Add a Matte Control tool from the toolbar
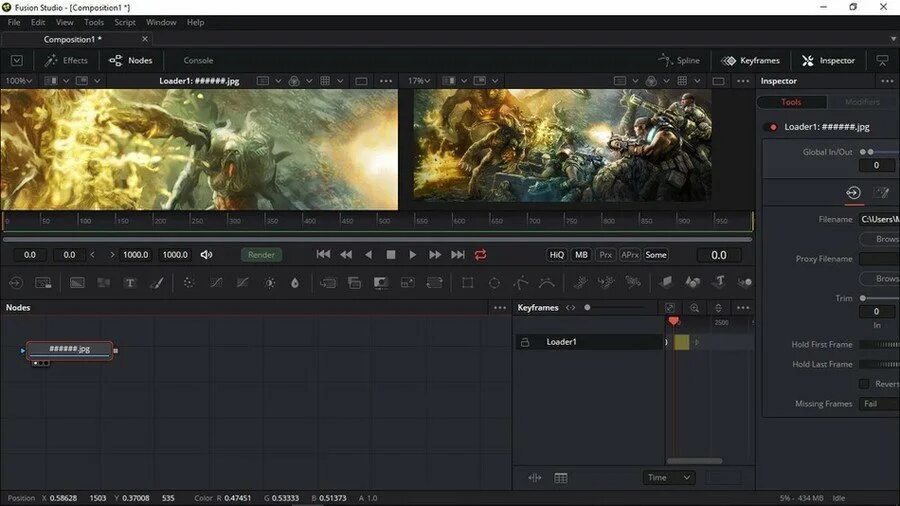This screenshot has width=900, height=506. [x=381, y=283]
